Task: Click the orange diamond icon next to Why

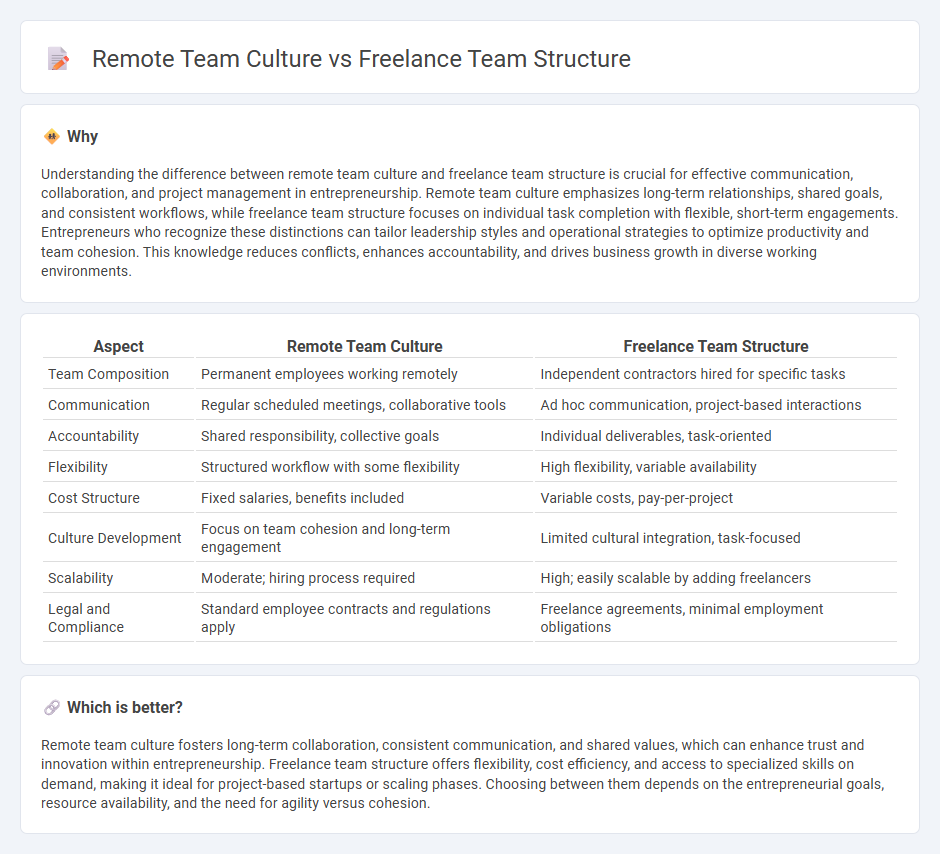Action: (52, 137)
